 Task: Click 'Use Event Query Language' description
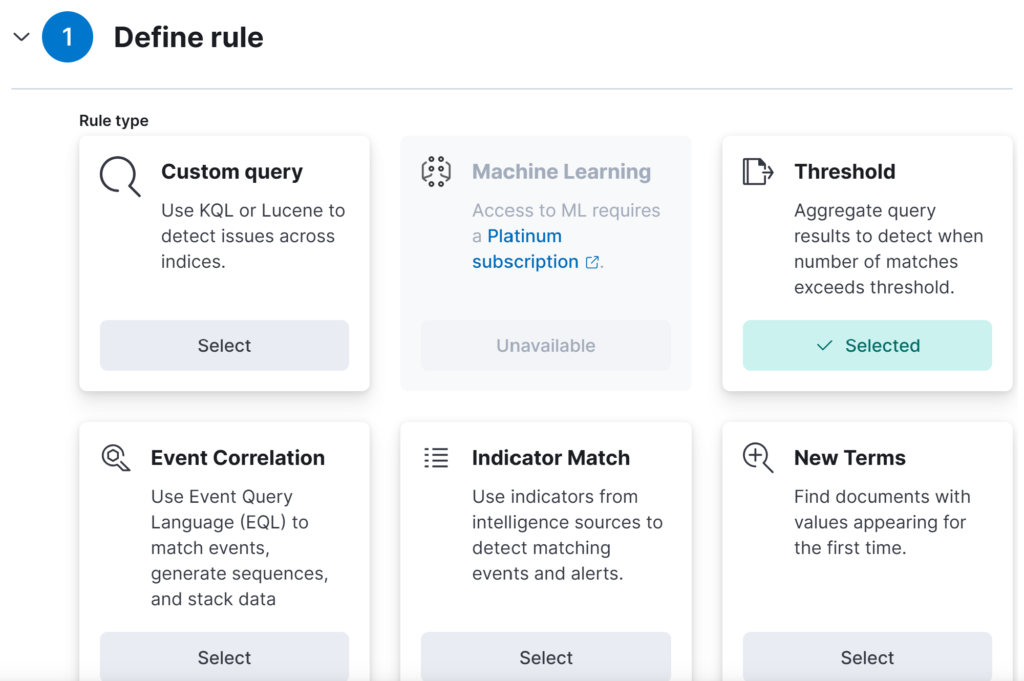point(240,548)
